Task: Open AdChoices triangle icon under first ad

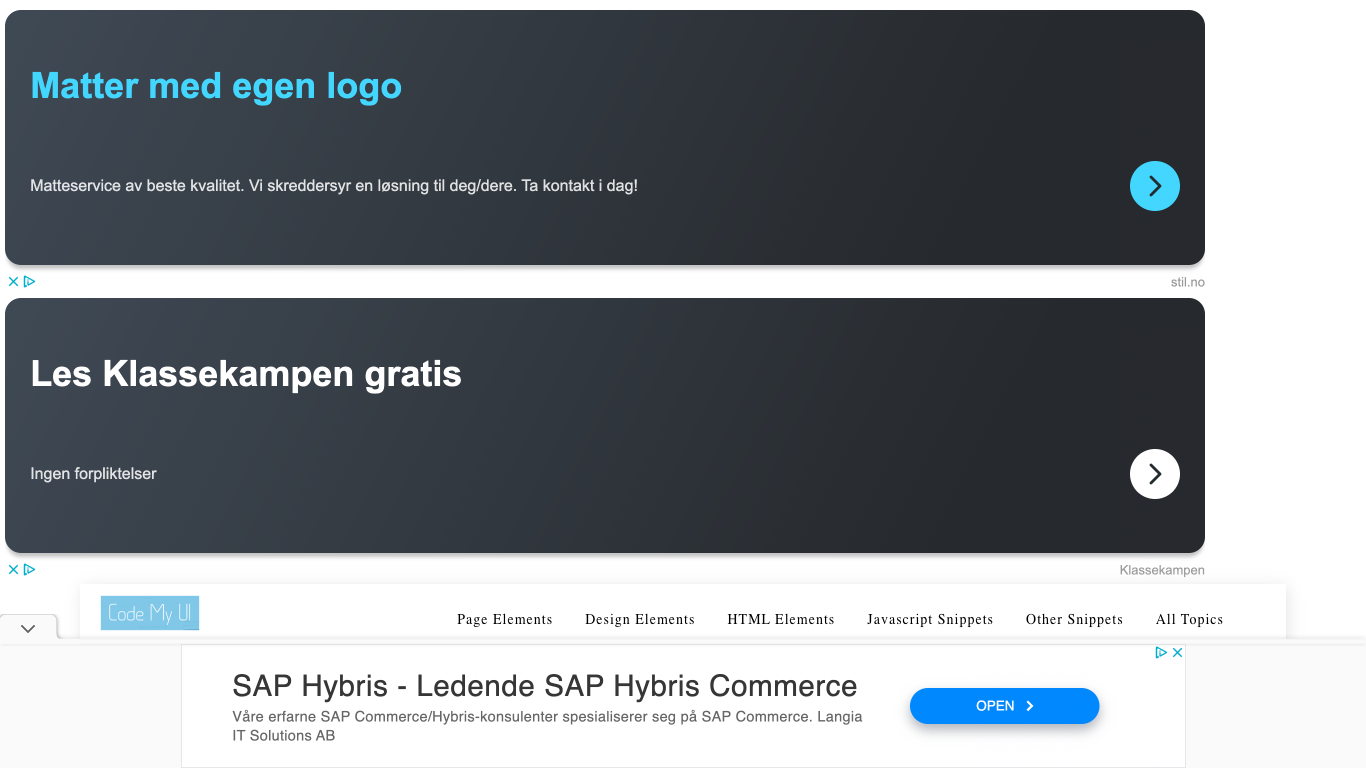Action: (x=29, y=282)
